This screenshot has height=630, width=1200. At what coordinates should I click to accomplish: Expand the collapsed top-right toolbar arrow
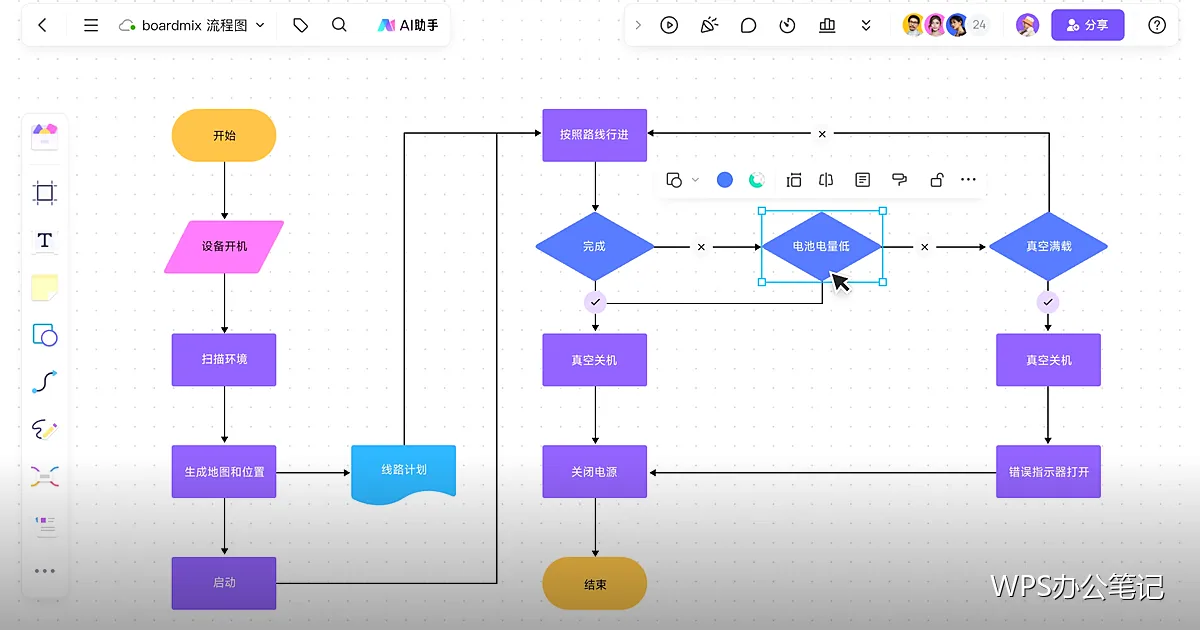pos(638,25)
